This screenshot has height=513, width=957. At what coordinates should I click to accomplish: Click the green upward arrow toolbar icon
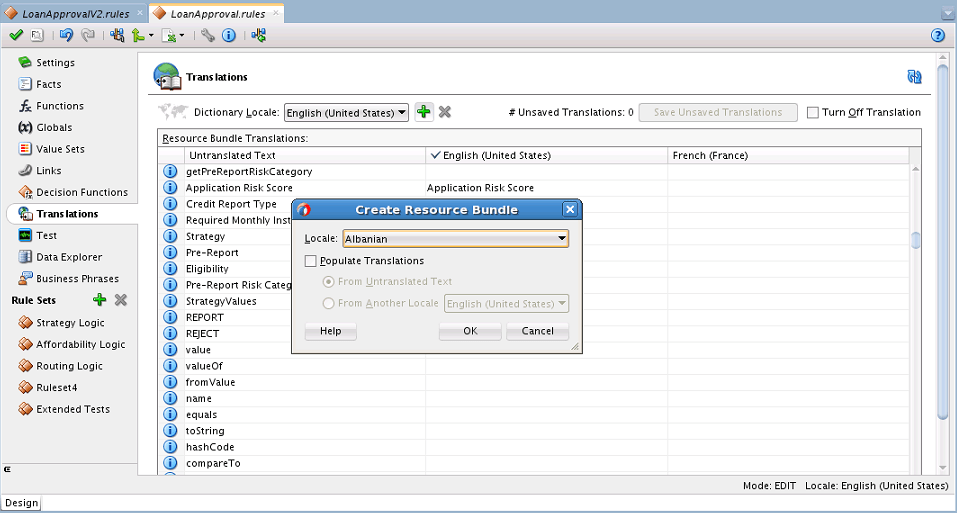pos(138,35)
